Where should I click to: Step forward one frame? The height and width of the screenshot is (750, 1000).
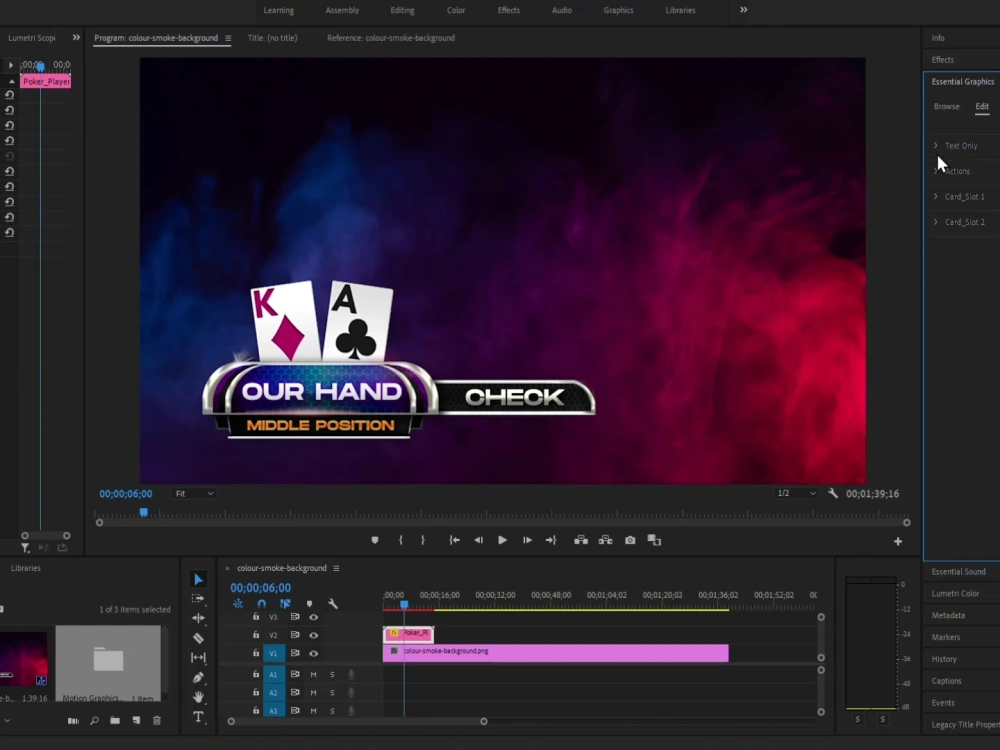[527, 540]
